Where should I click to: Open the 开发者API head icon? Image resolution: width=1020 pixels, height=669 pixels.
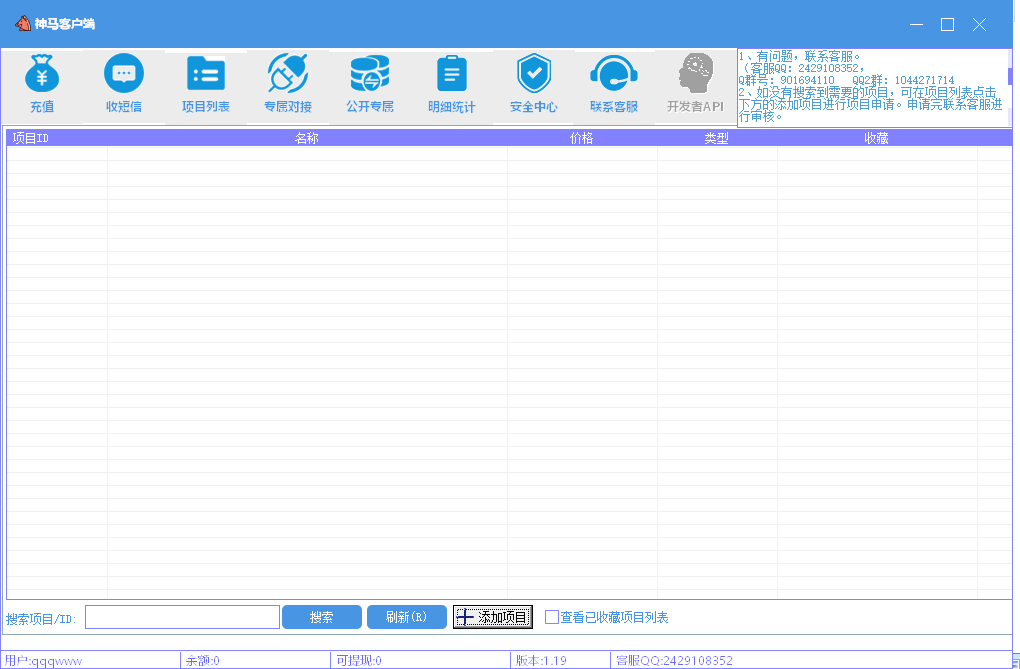coord(695,75)
